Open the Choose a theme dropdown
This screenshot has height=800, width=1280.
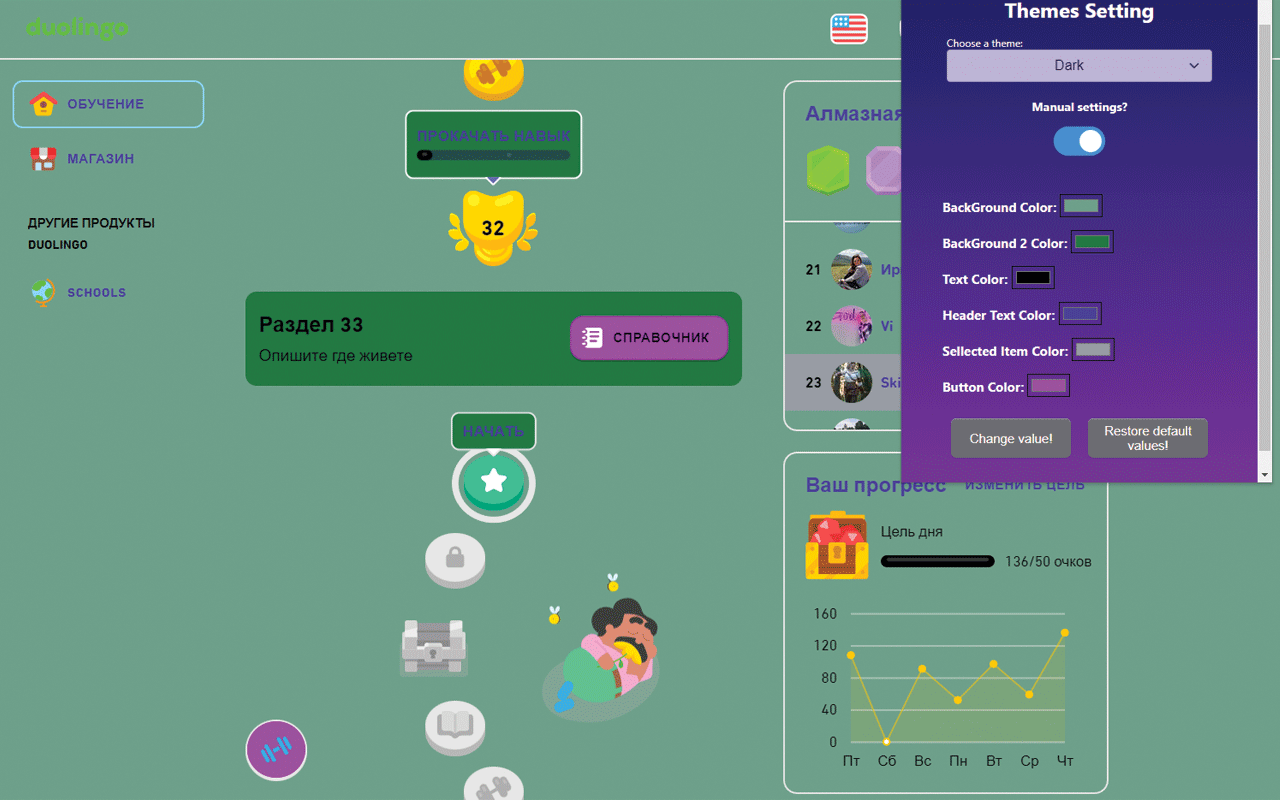coord(1079,66)
